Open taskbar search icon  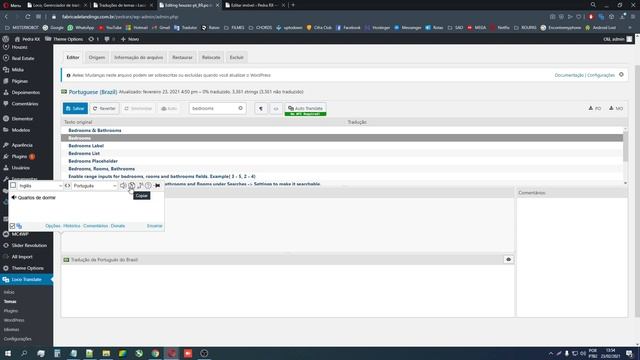coord(24,353)
